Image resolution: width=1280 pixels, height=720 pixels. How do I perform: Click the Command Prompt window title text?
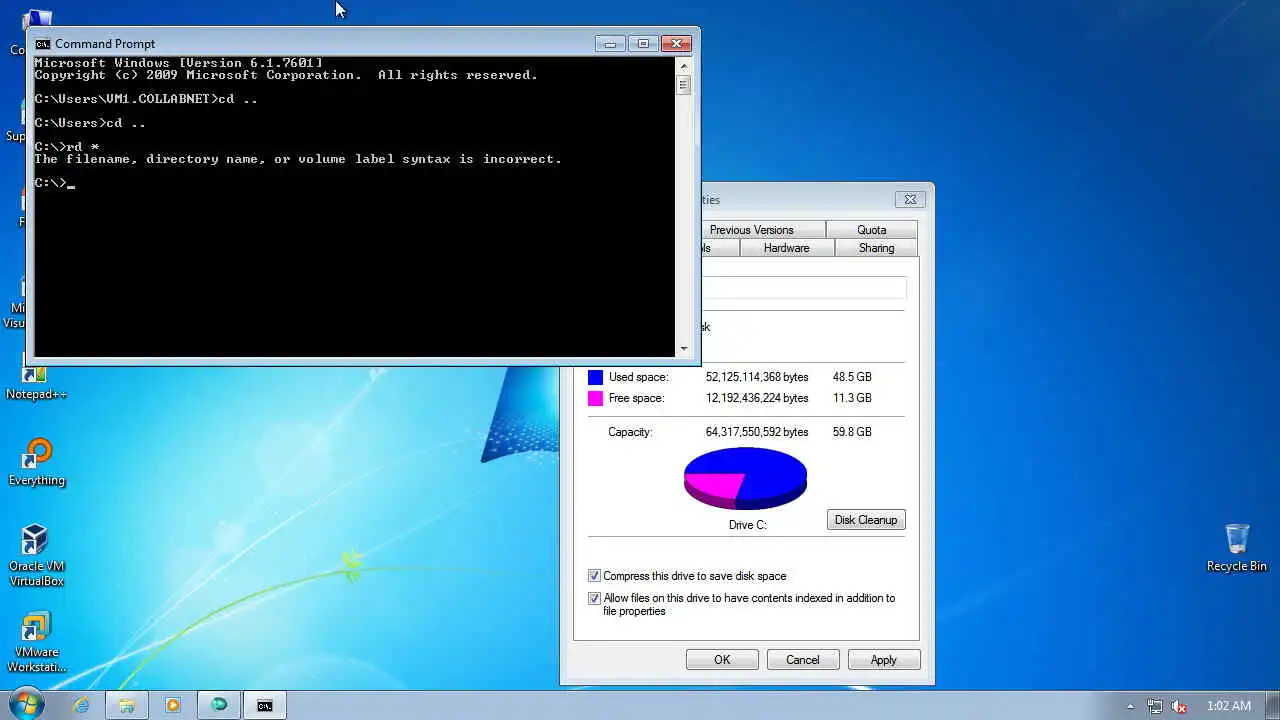coord(105,44)
